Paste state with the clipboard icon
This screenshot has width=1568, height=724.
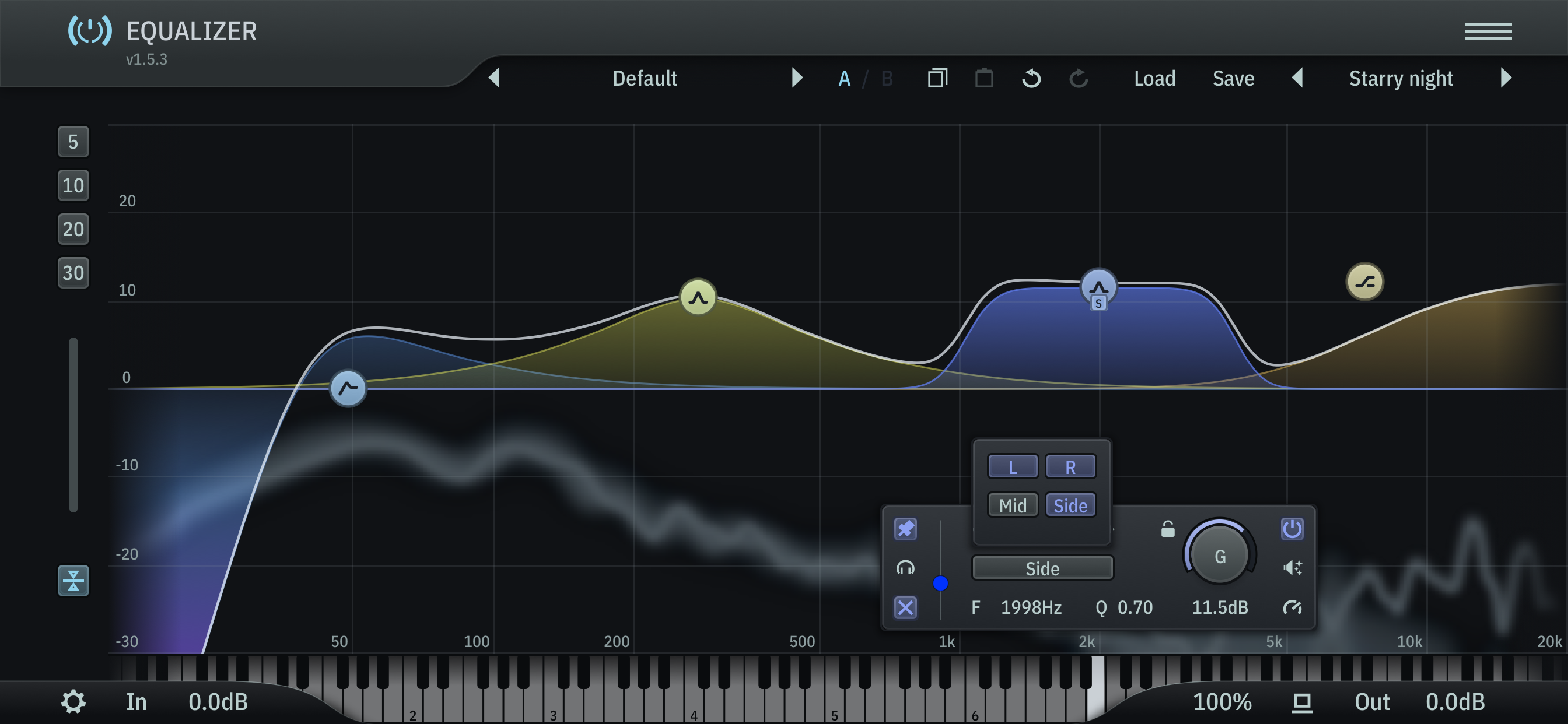tap(984, 78)
